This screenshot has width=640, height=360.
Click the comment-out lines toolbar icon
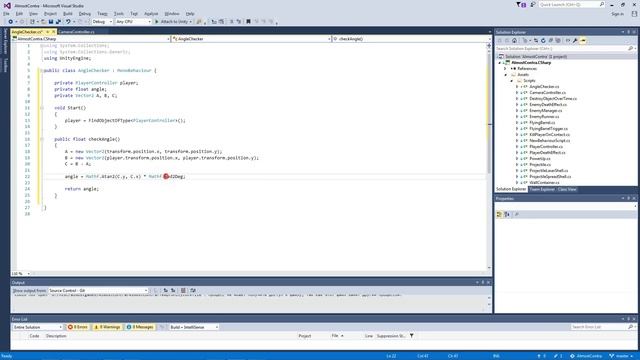click(x=231, y=22)
